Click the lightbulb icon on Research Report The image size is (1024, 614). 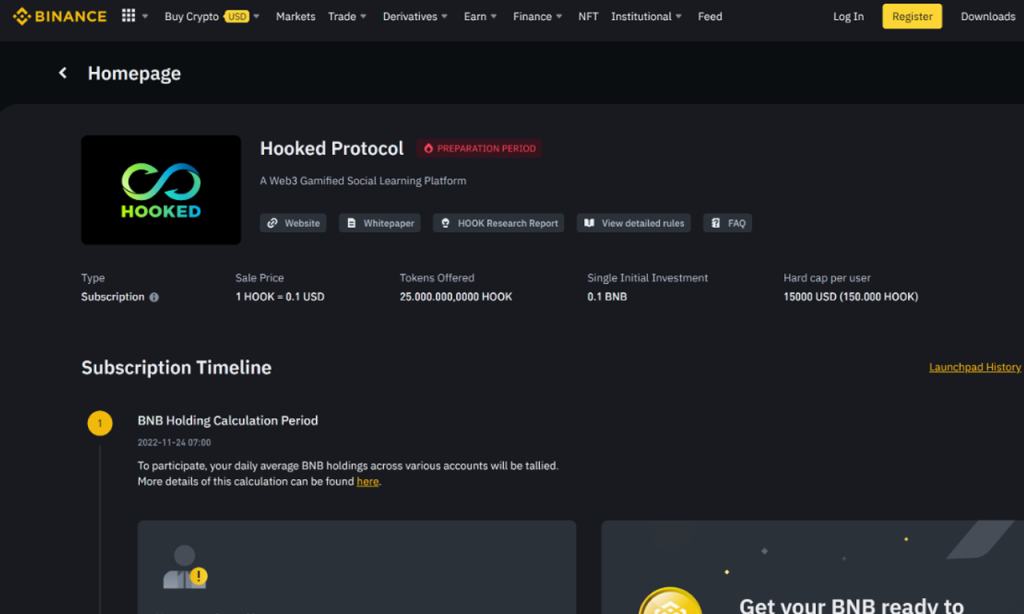click(x=445, y=223)
